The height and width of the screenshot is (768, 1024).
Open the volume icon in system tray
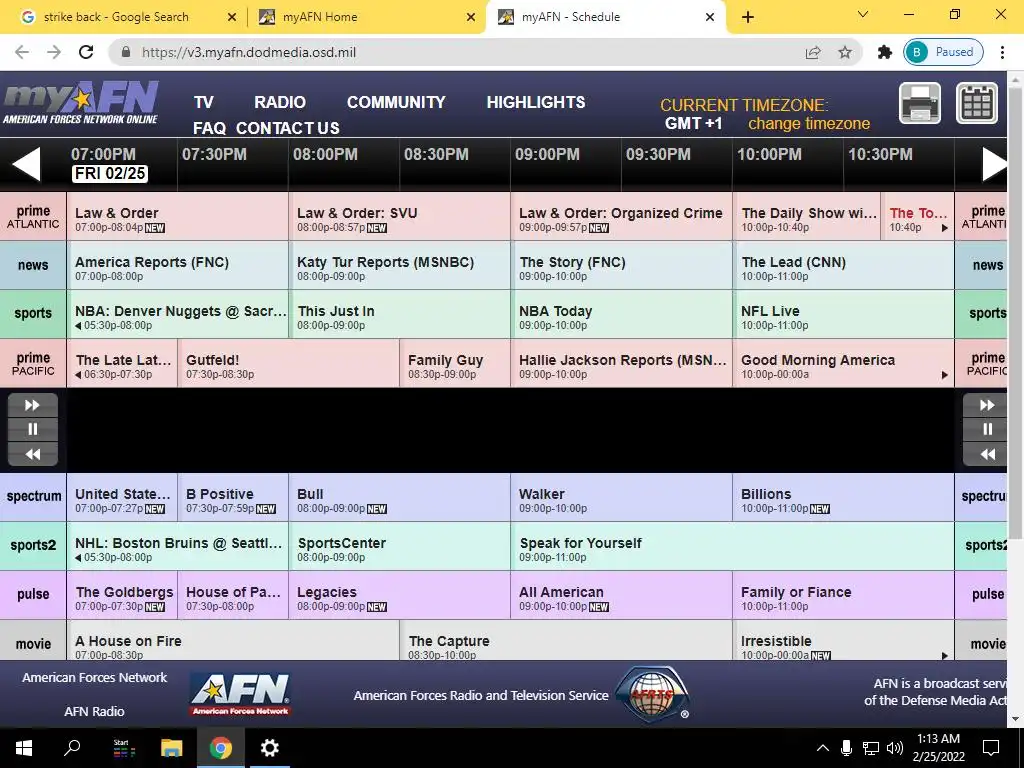click(895, 748)
